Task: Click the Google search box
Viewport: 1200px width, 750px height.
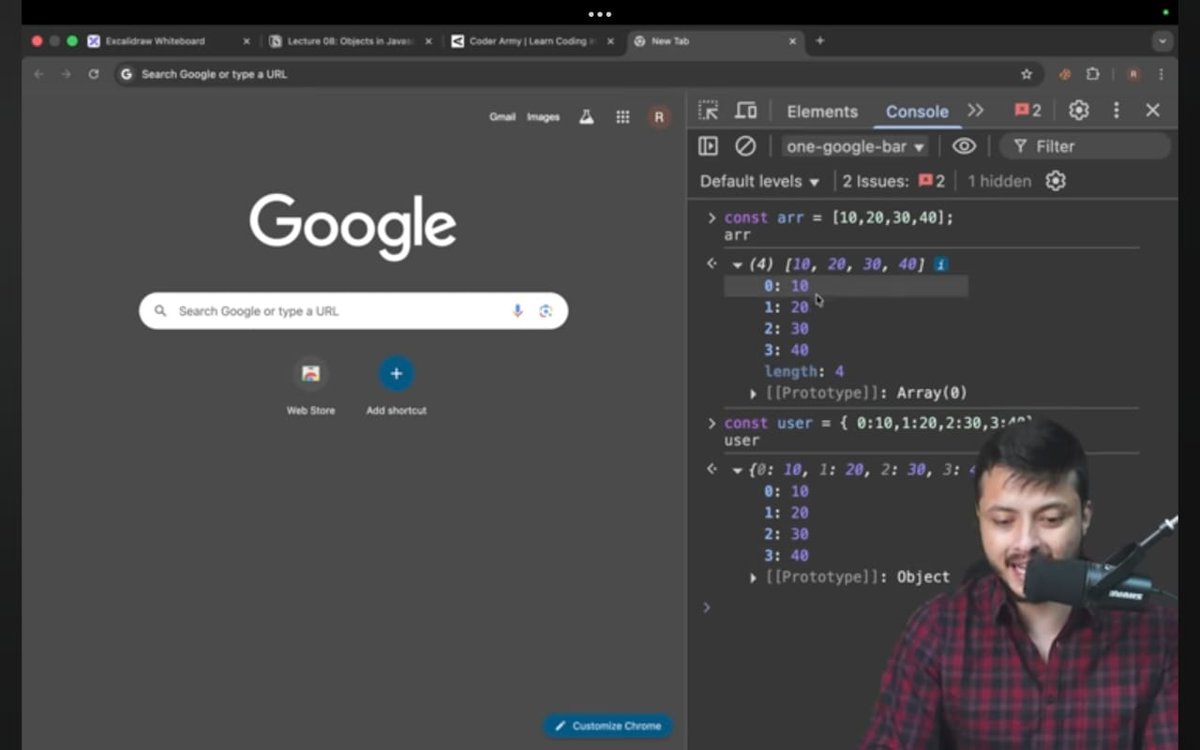Action: click(x=353, y=311)
